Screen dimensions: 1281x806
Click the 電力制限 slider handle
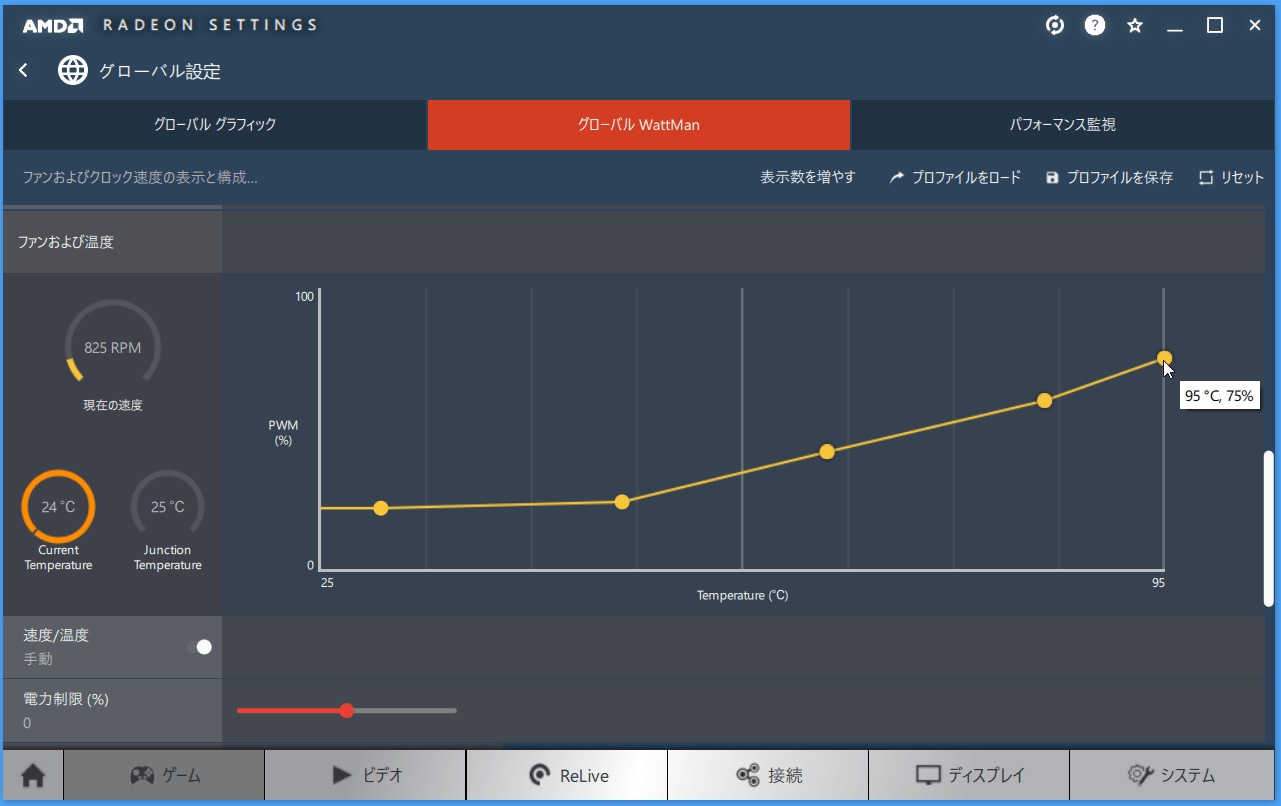(347, 711)
